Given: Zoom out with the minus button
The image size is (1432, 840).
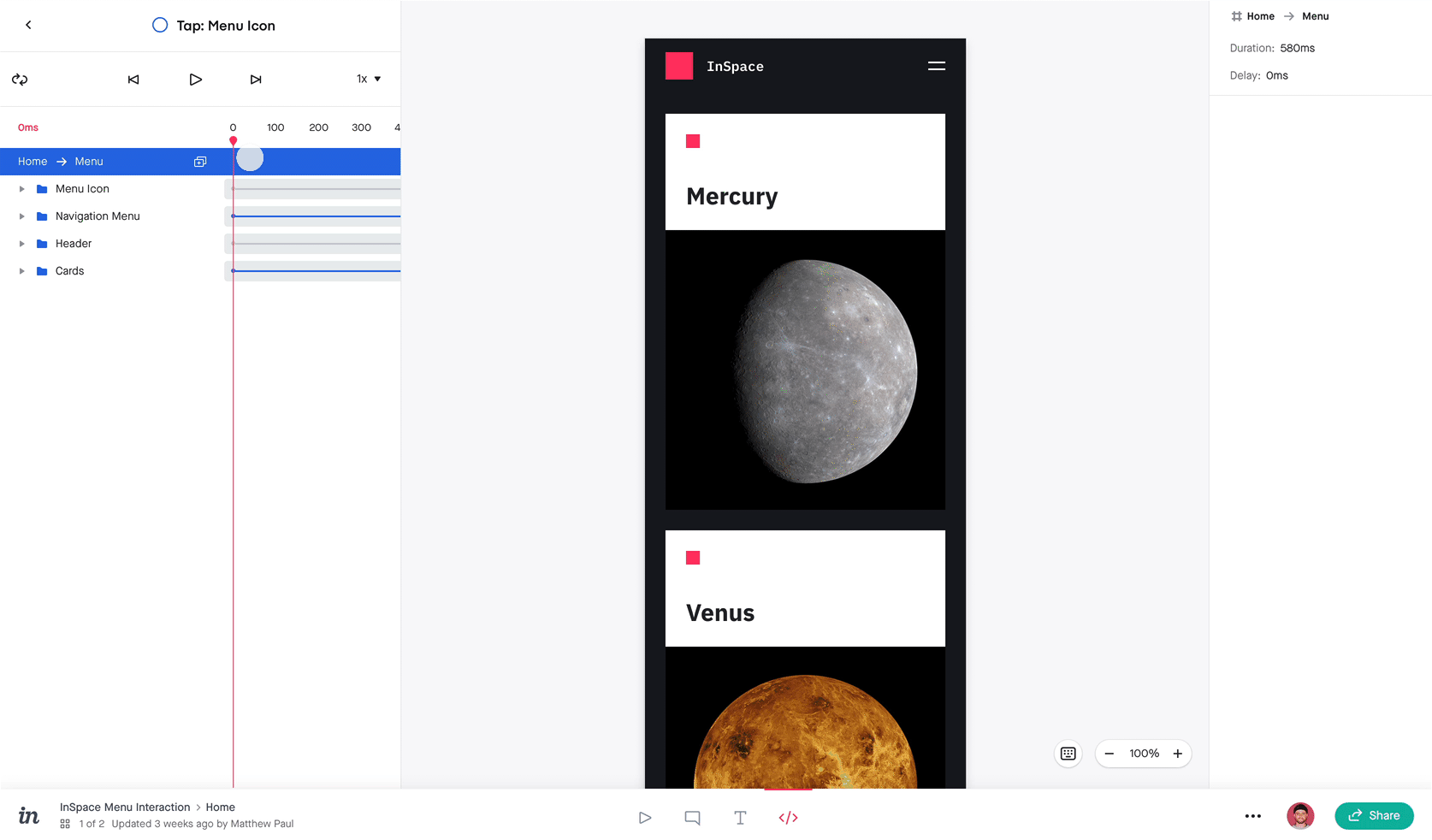Looking at the screenshot, I should (x=1110, y=754).
